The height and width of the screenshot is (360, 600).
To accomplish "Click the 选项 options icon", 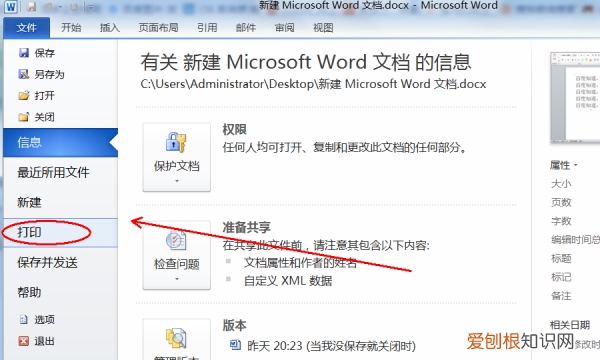I will pyautogui.click(x=24, y=319).
